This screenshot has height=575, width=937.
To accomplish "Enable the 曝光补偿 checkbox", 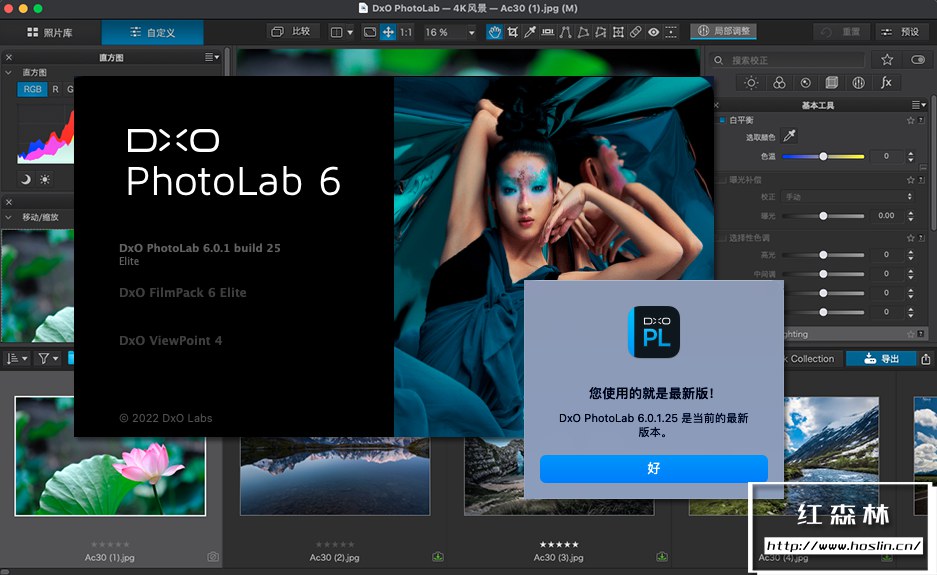I will (x=722, y=180).
